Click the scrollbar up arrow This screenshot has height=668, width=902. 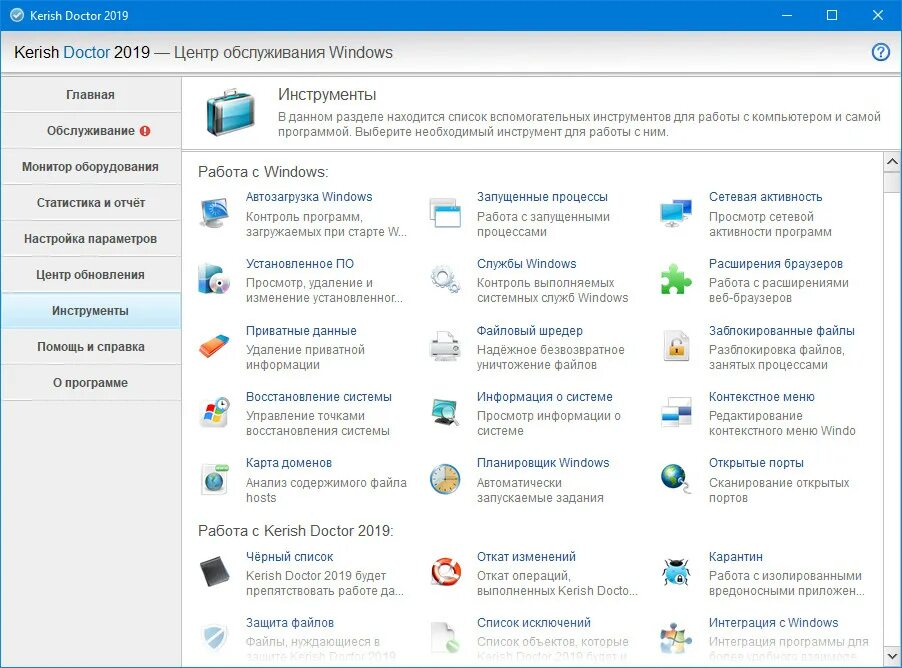coord(892,162)
